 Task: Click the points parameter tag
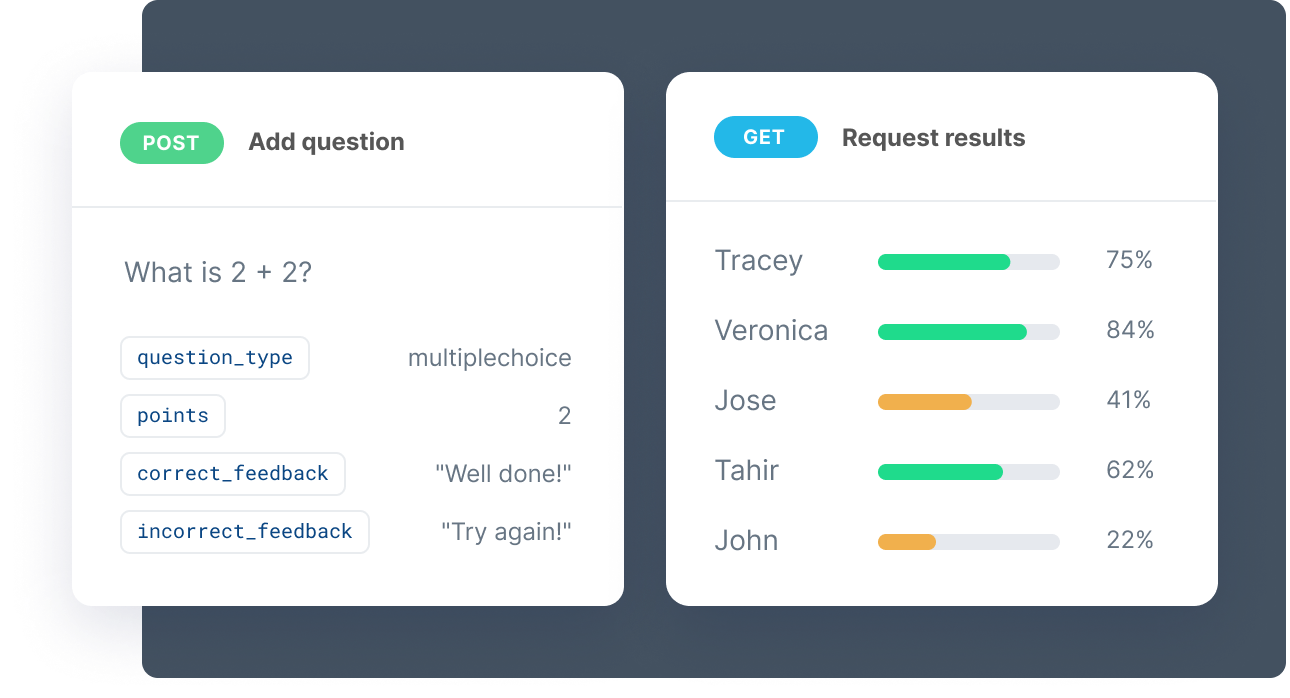173,416
